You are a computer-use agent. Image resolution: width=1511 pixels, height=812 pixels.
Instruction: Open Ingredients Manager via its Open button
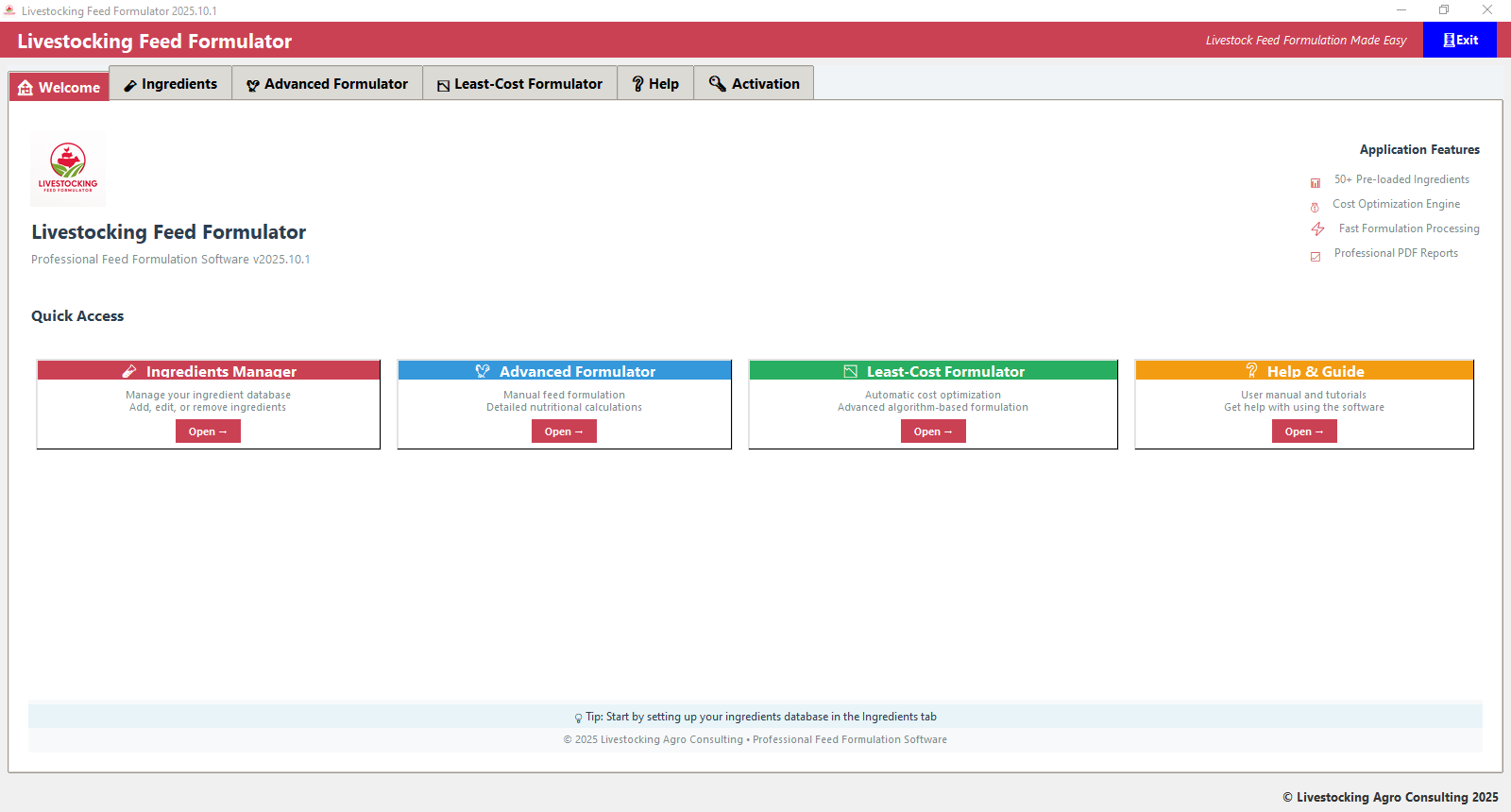(x=208, y=431)
